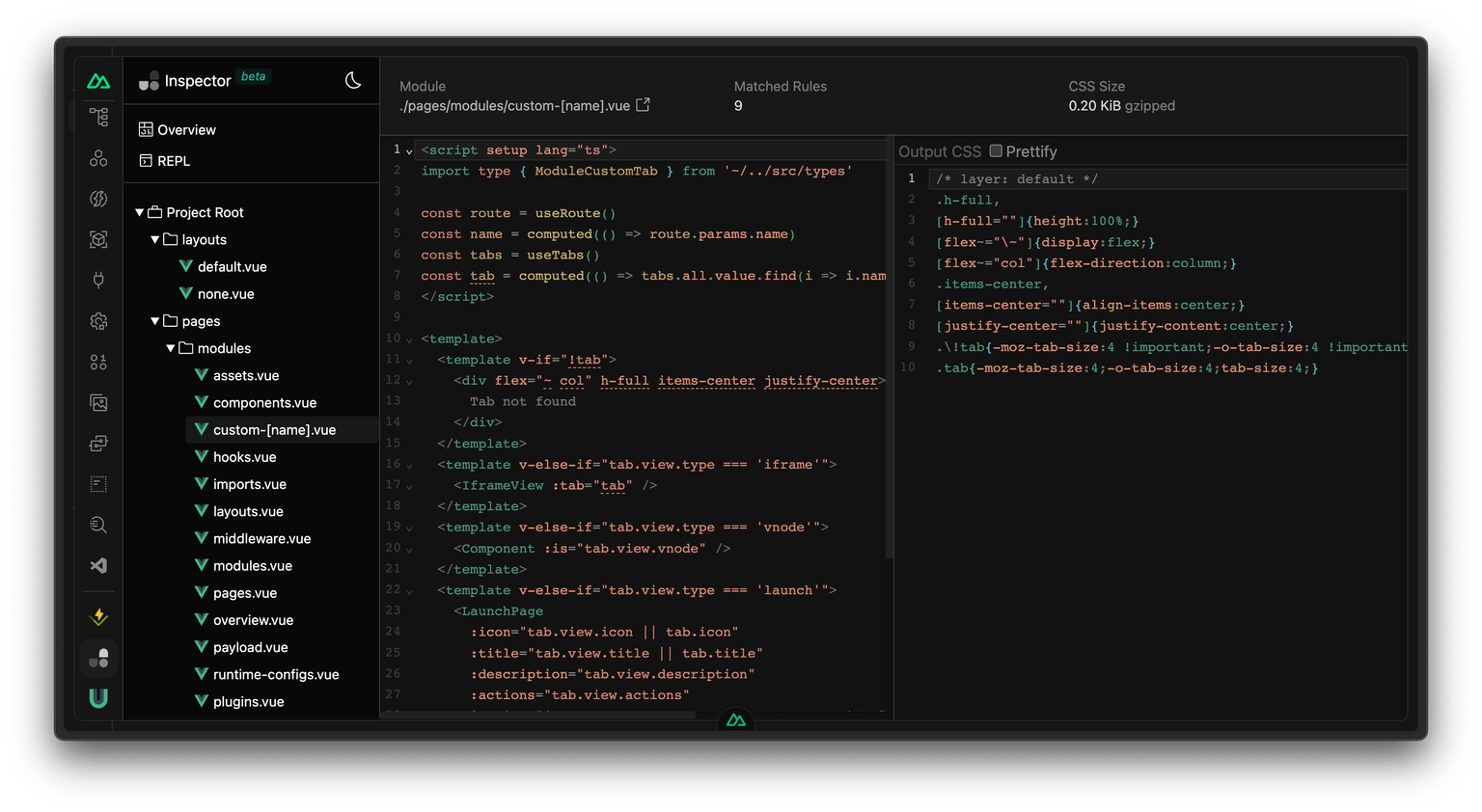Open the Pages panel icon in sidebar
1482x812 pixels.
(x=97, y=116)
